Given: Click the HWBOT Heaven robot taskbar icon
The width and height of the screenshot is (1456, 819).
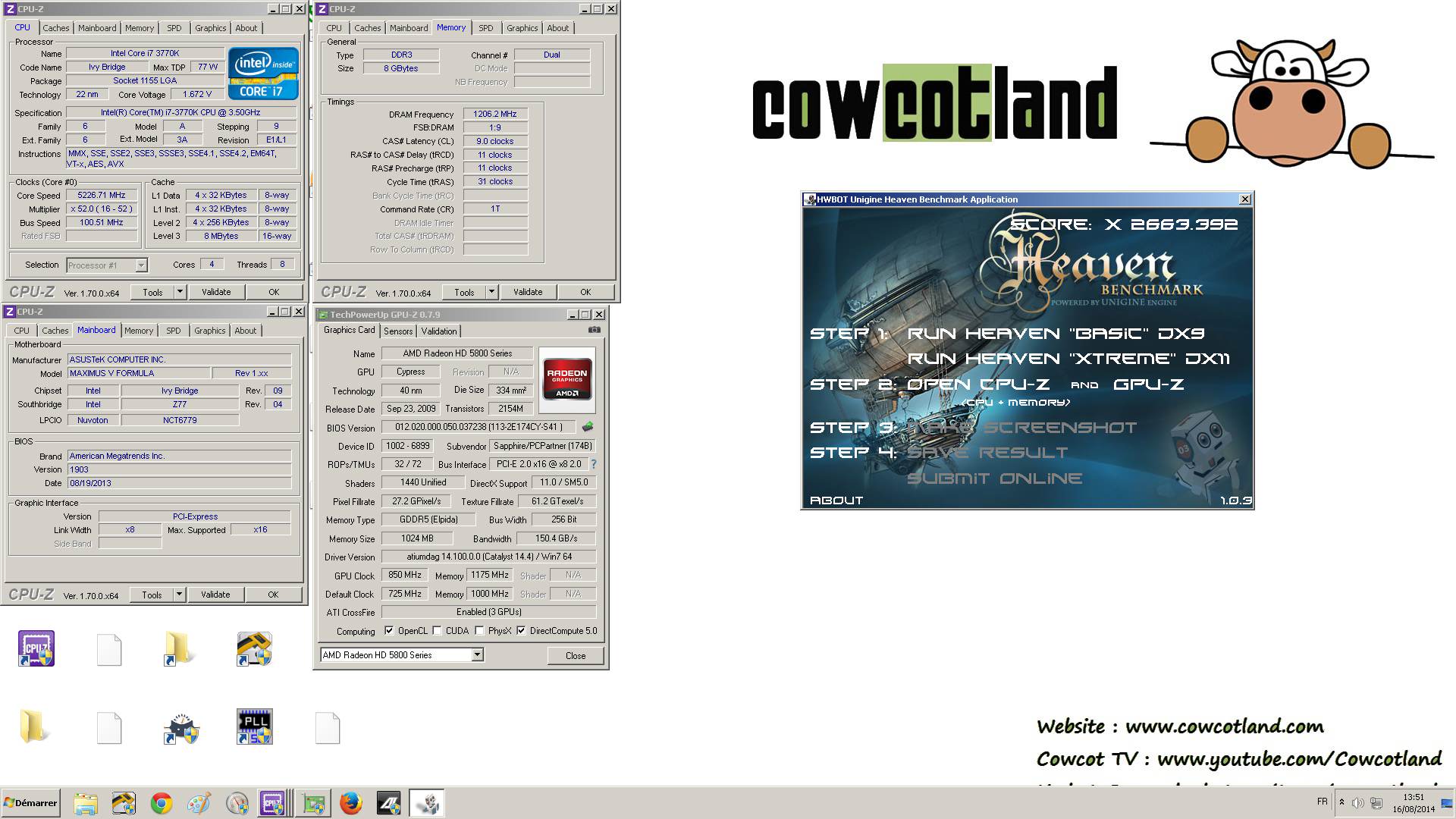Looking at the screenshot, I should tap(427, 803).
